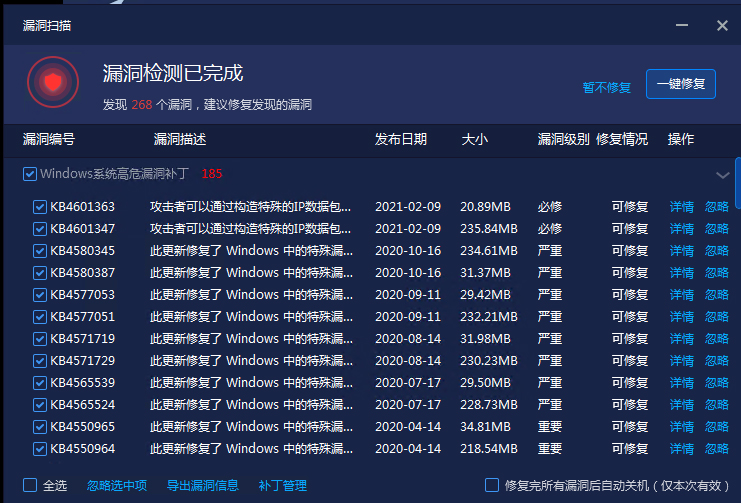741x503 pixels.
Task: Show 详情 of KB4577053
Action: point(681,295)
